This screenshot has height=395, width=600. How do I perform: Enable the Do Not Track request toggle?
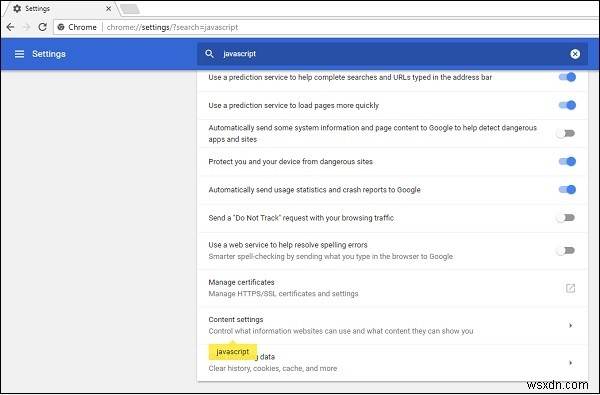[x=566, y=217]
